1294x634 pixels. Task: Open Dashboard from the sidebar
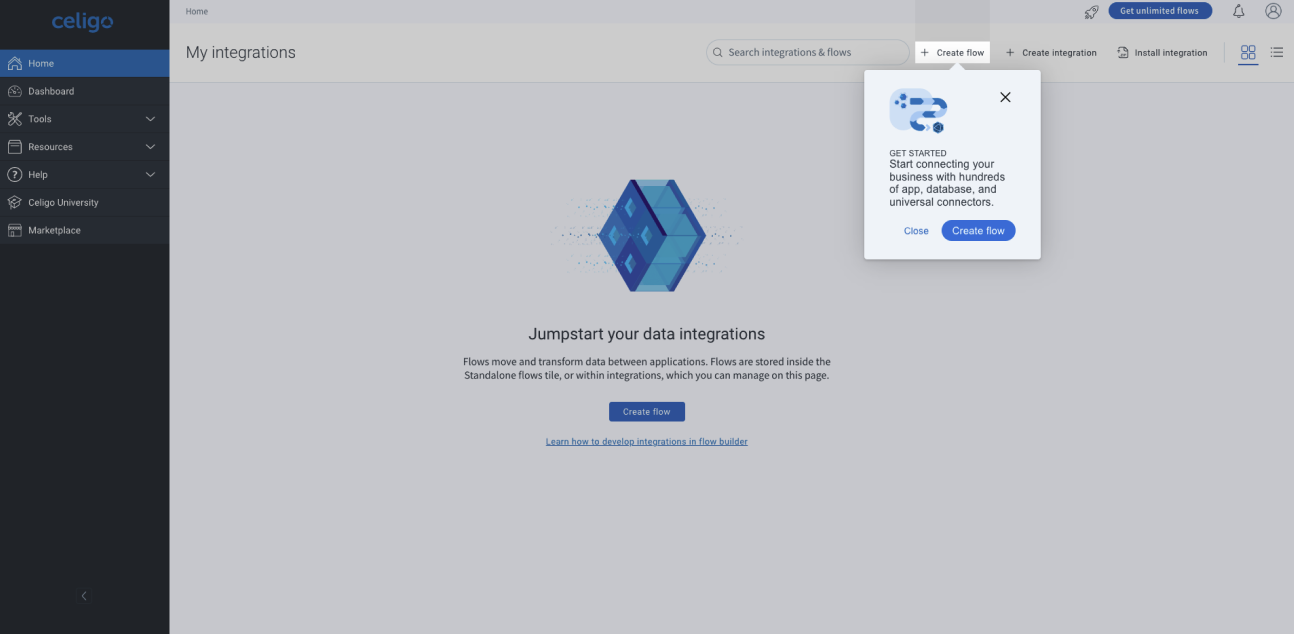pos(51,91)
